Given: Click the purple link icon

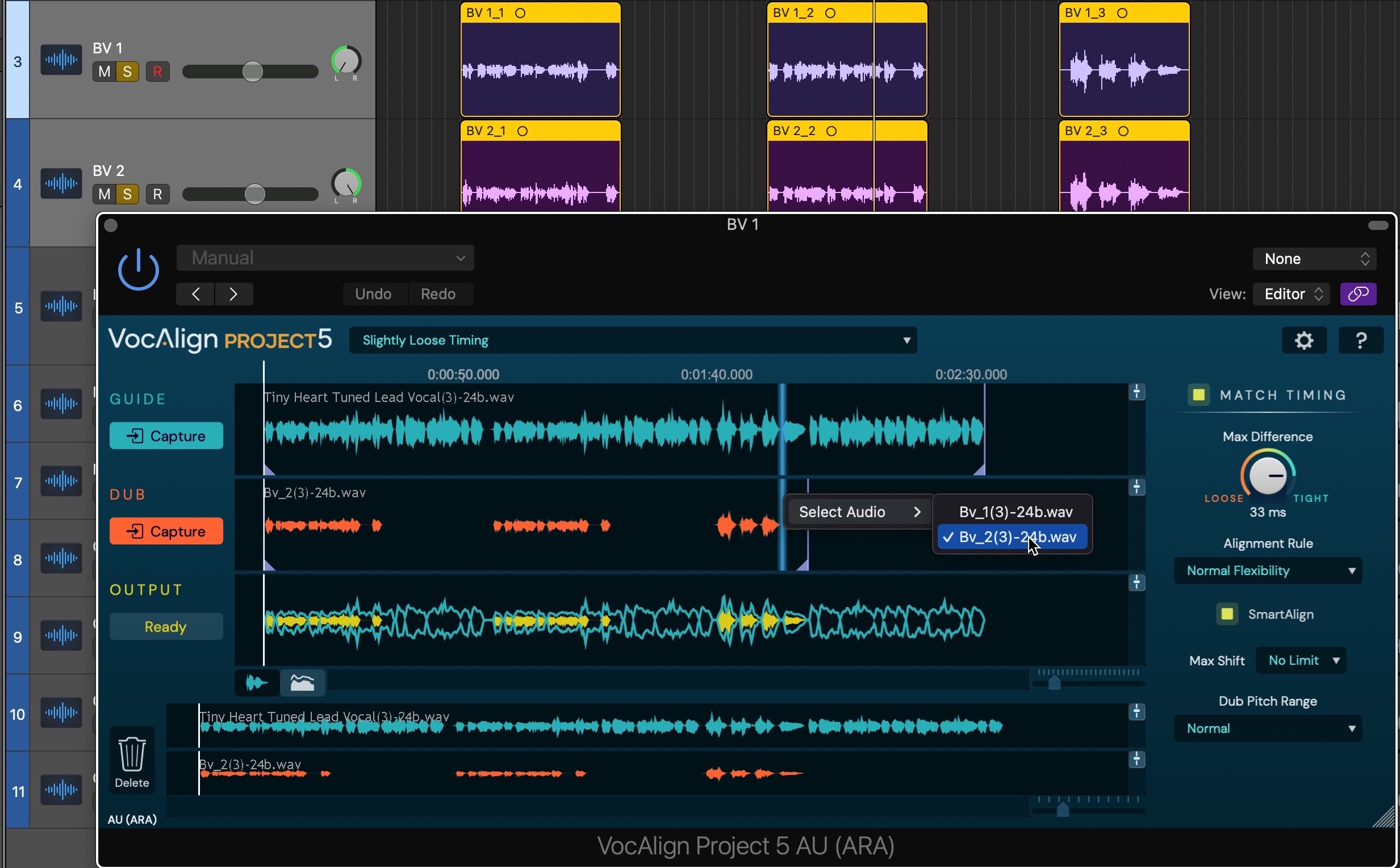Looking at the screenshot, I should [x=1357, y=294].
